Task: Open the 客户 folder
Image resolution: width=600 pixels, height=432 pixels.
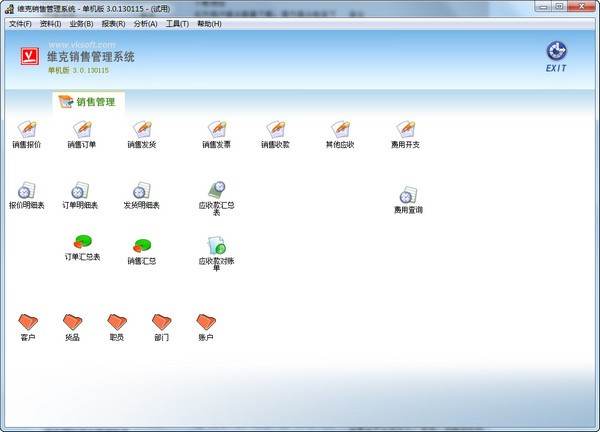Action: pos(28,322)
